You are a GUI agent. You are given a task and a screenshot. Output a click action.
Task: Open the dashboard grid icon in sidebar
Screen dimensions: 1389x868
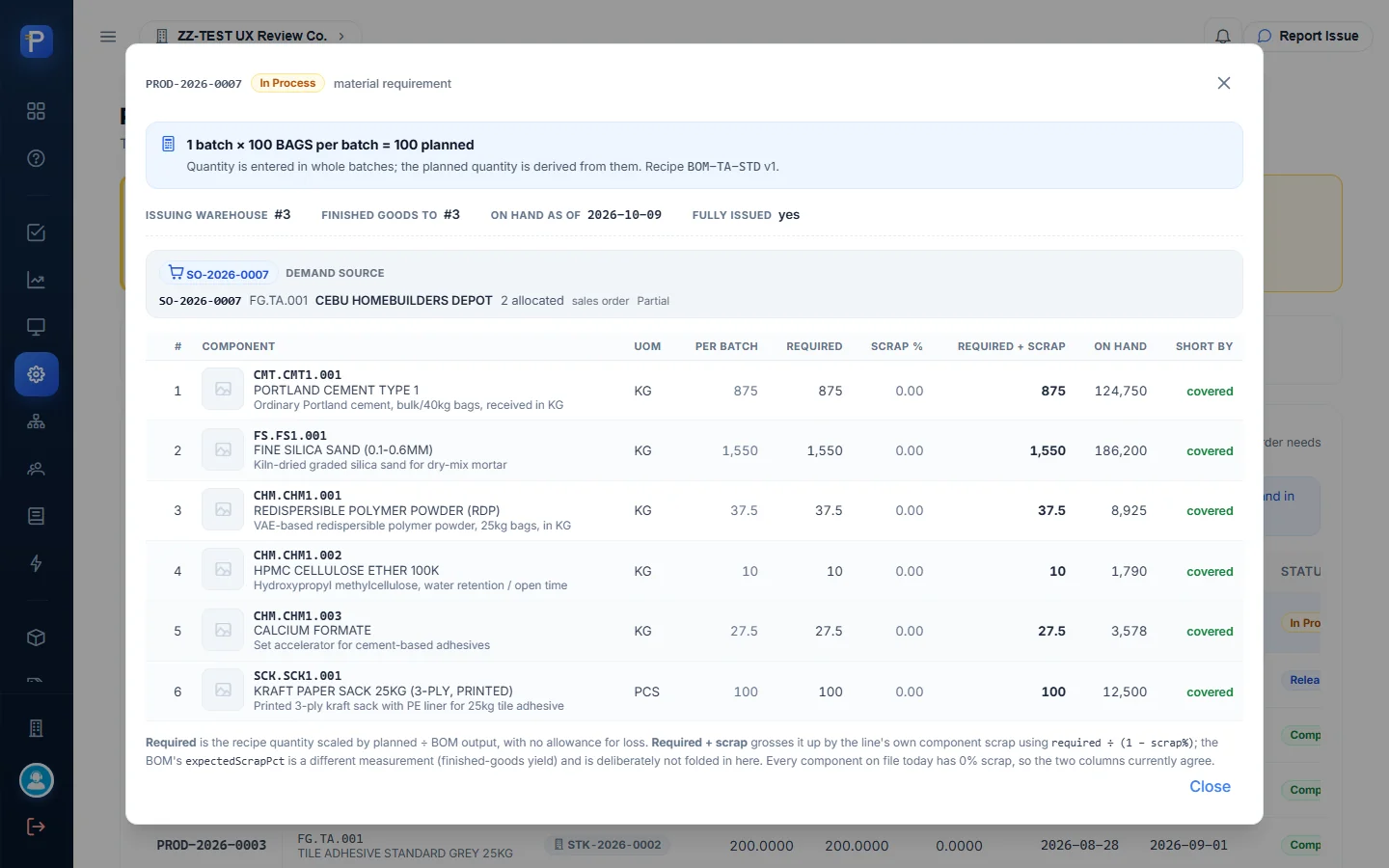(36, 111)
